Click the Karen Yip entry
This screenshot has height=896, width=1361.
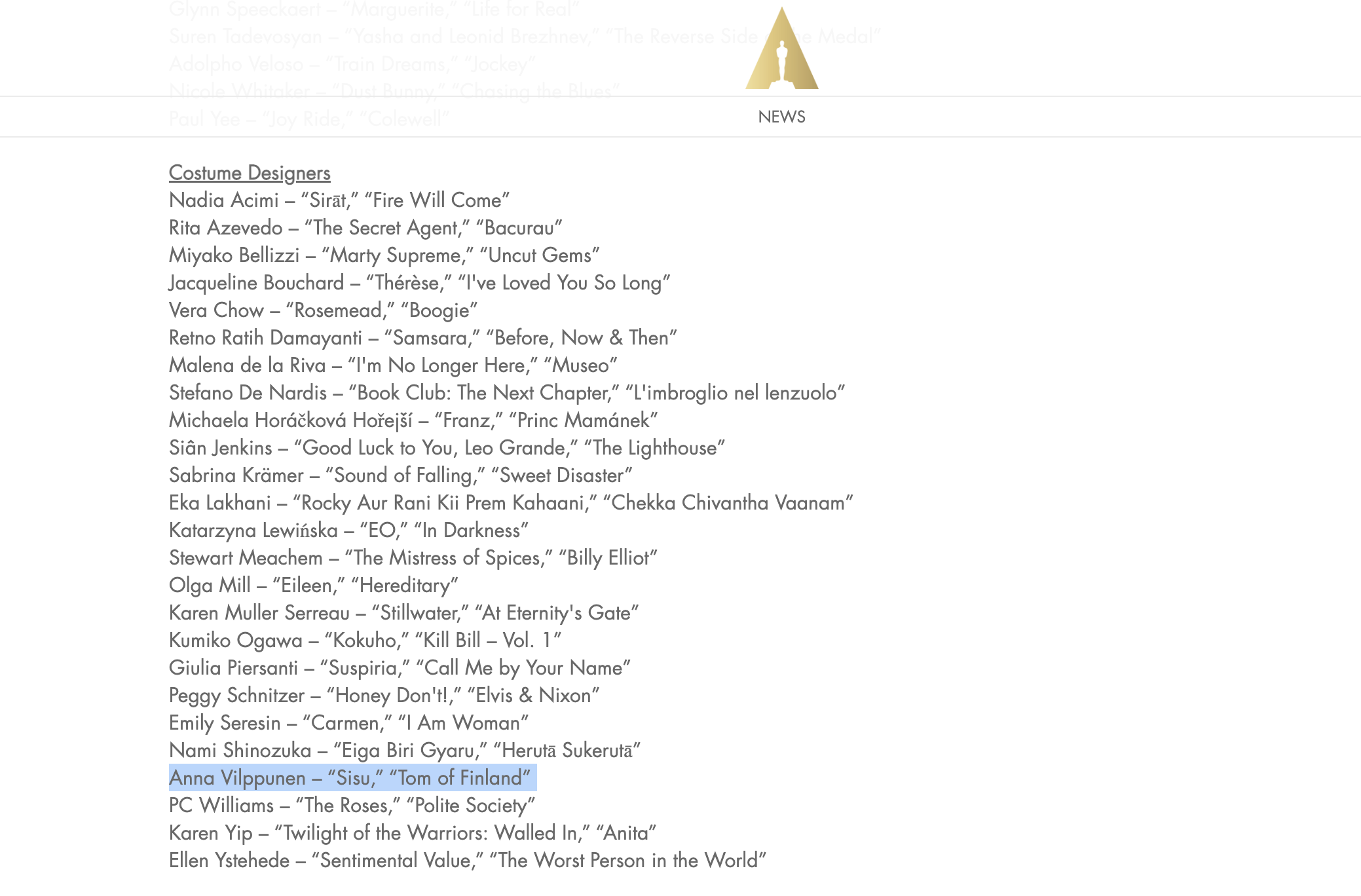(x=413, y=833)
